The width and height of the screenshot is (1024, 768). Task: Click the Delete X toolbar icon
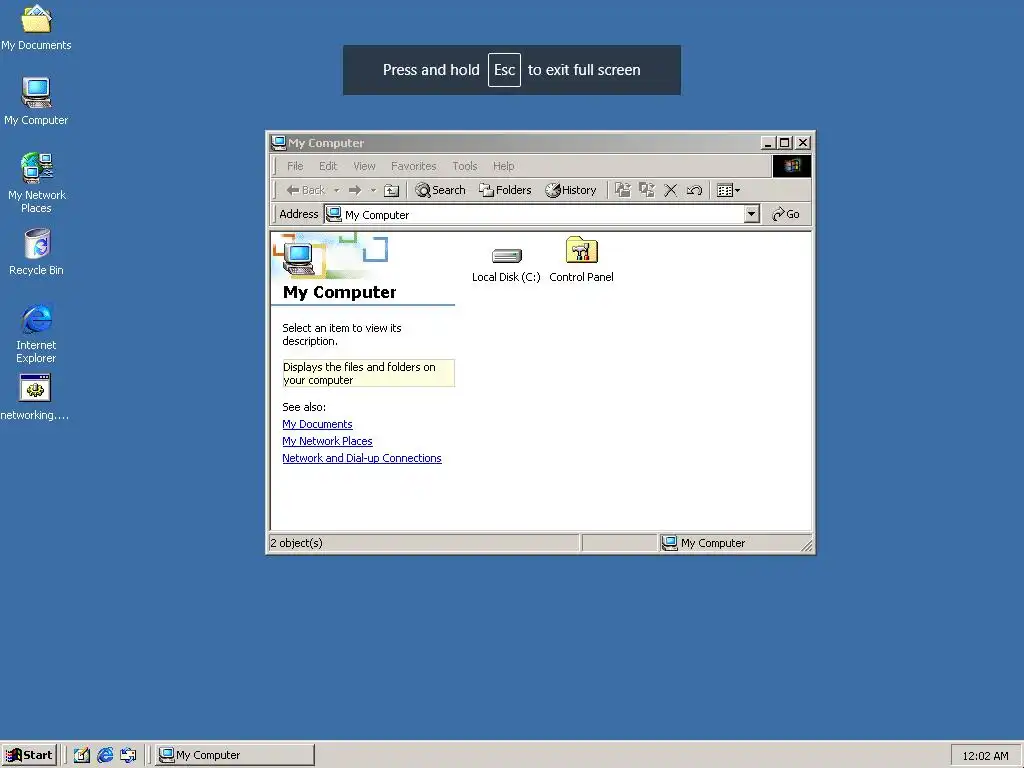(x=670, y=190)
